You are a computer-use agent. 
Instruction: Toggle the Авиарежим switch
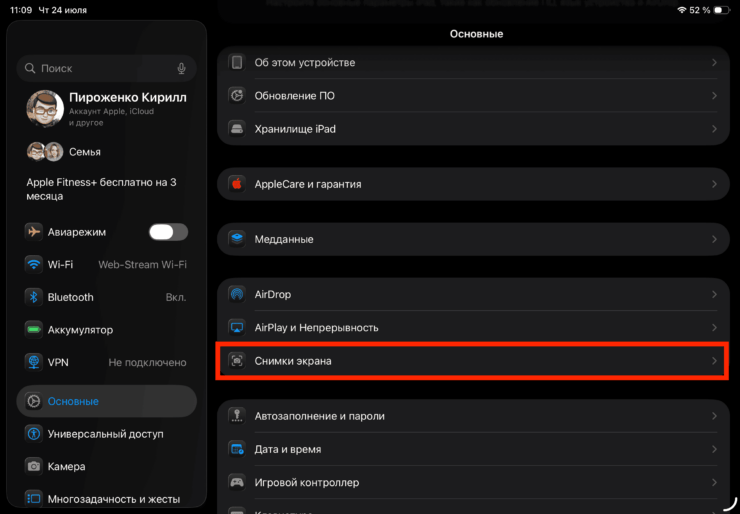[x=168, y=232]
